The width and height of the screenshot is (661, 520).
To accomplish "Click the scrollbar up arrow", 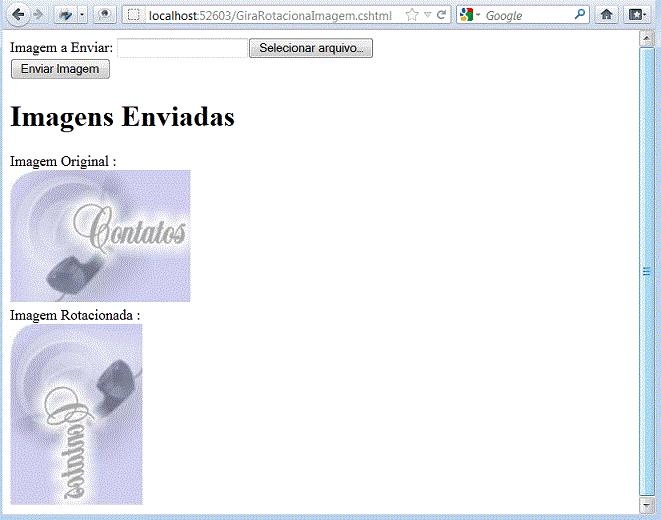I will pos(647,39).
